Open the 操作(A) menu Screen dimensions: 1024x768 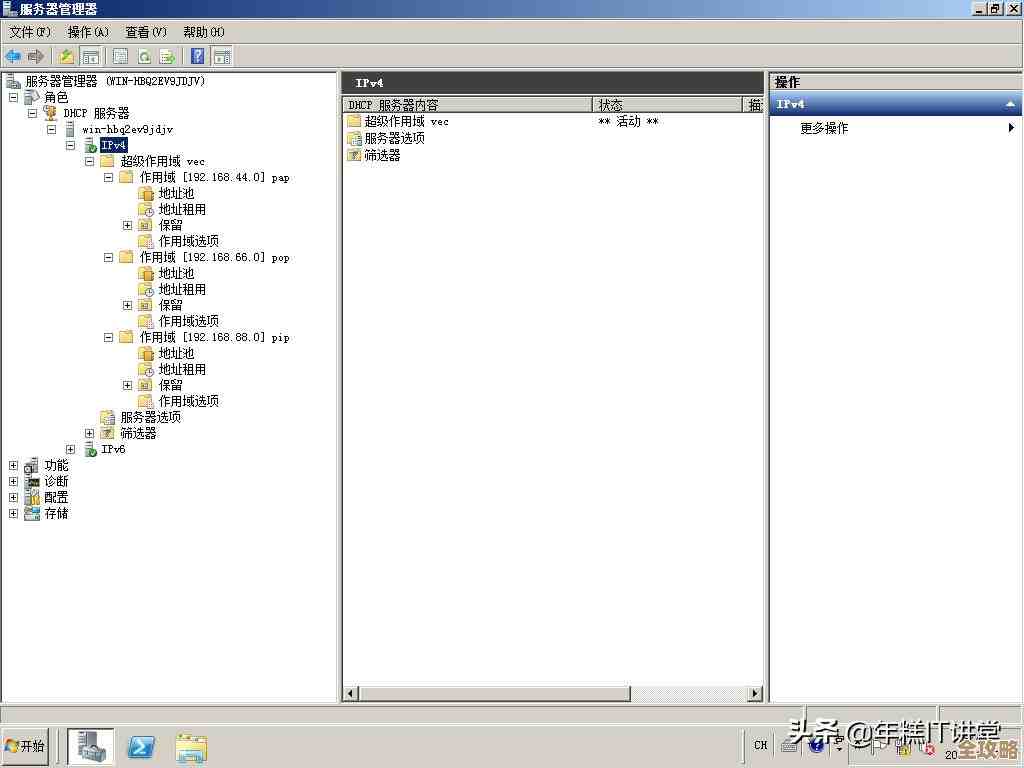88,32
